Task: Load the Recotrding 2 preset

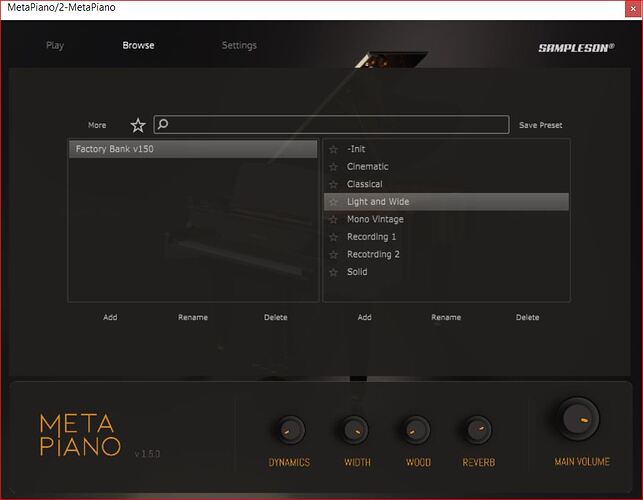Action: pyautogui.click(x=446, y=254)
